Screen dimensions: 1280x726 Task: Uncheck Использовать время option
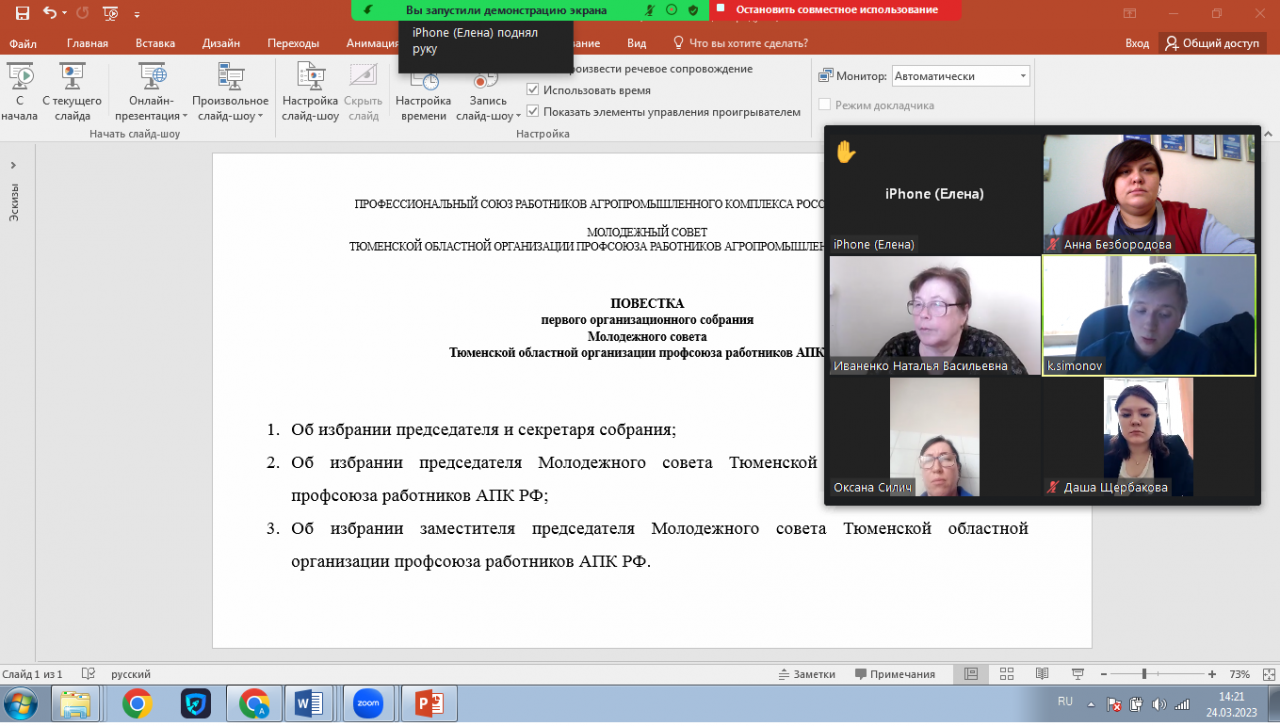533,90
